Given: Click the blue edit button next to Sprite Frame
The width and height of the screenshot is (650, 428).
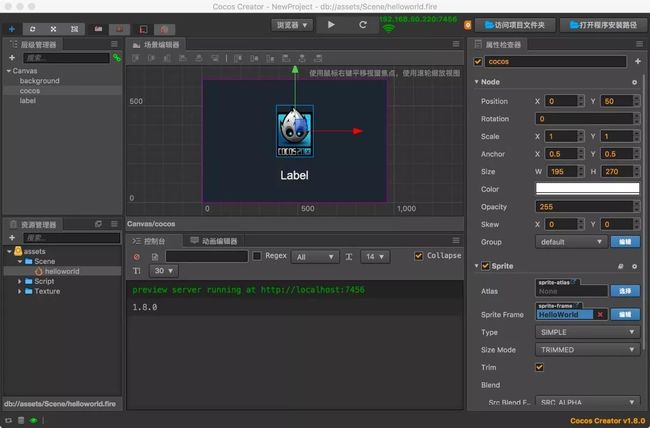Looking at the screenshot, I should click(x=625, y=315).
